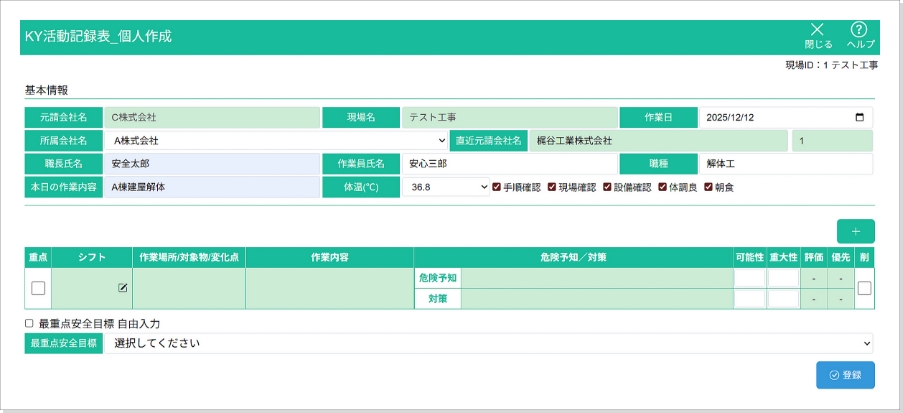Open the help (ヘルプ) question mark icon
The image size is (903, 413).
(x=859, y=30)
